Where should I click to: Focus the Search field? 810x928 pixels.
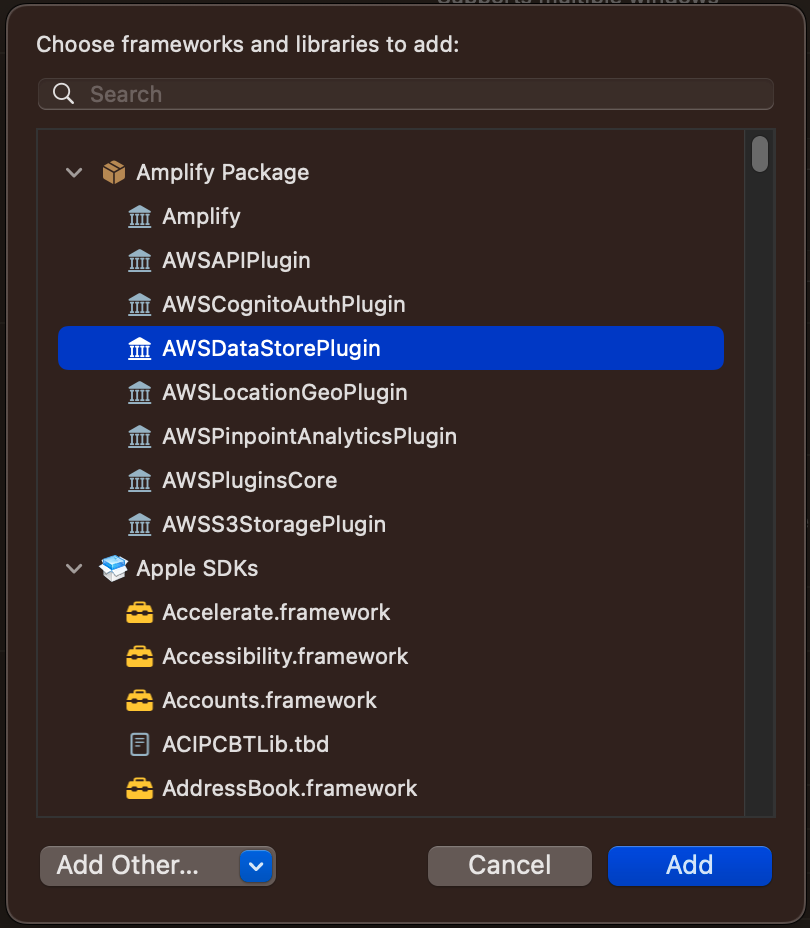pyautogui.click(x=406, y=94)
